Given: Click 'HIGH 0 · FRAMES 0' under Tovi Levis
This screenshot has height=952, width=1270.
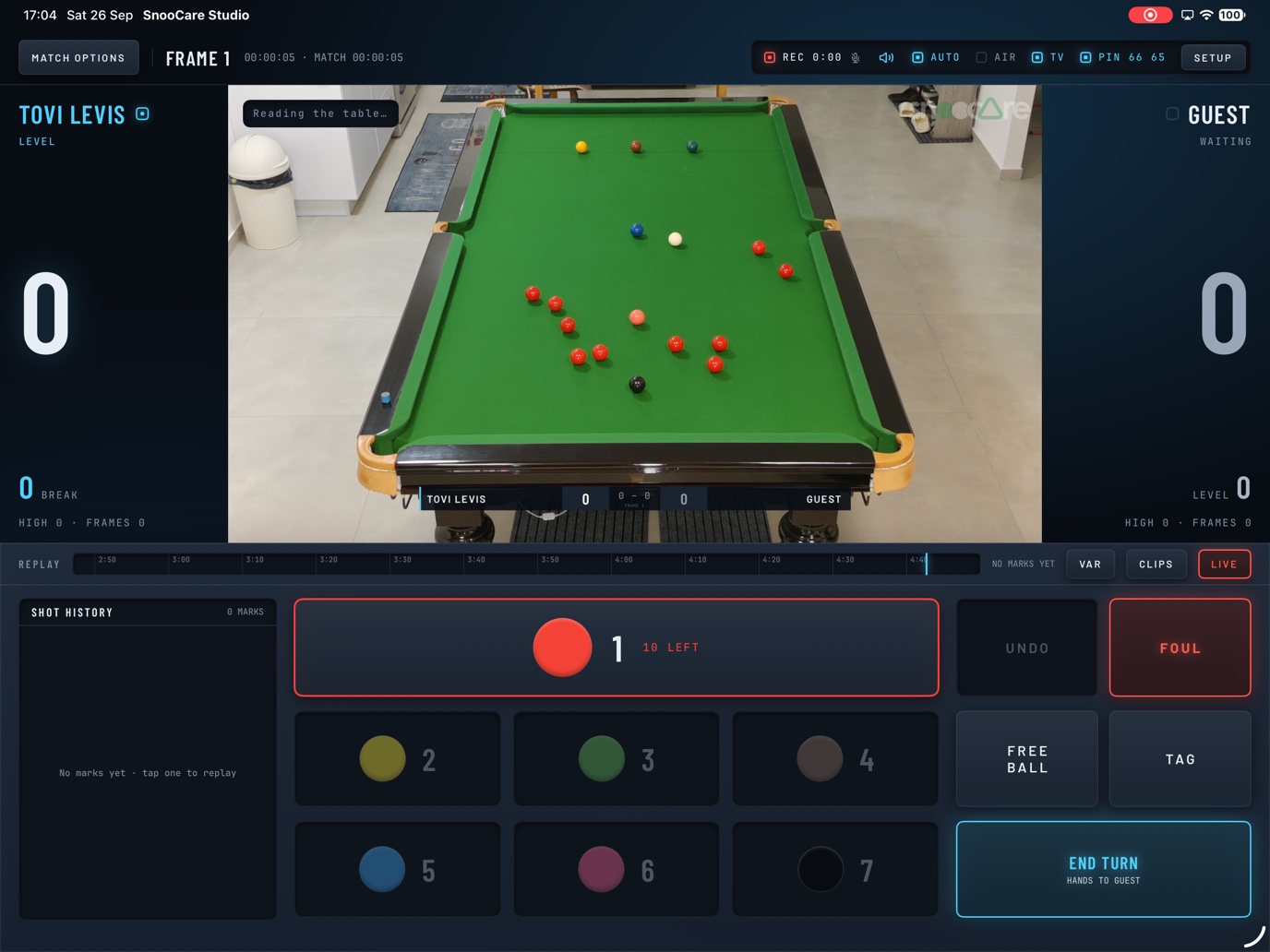Looking at the screenshot, I should point(82,522).
